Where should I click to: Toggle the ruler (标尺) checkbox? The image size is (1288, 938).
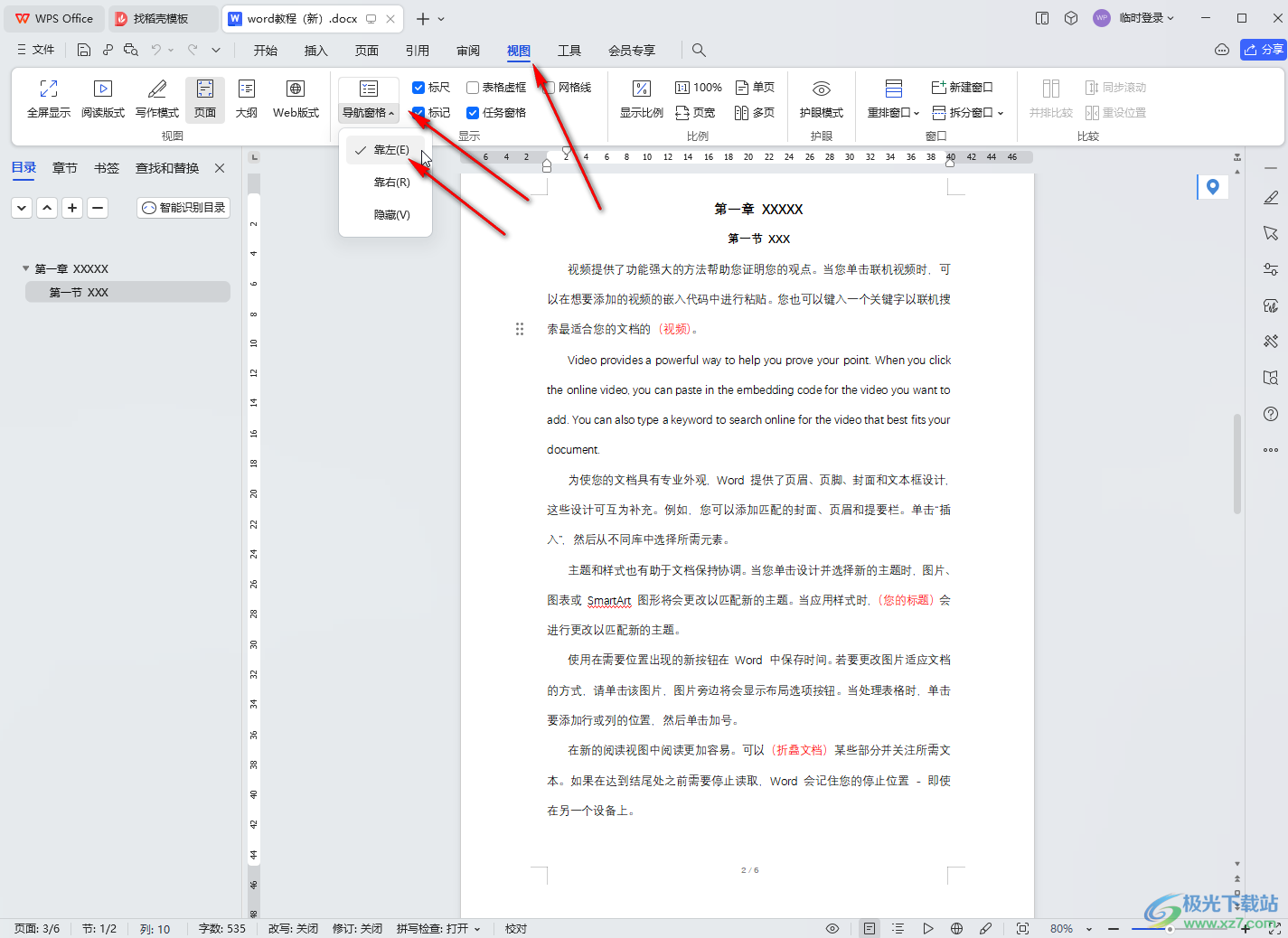(x=418, y=88)
